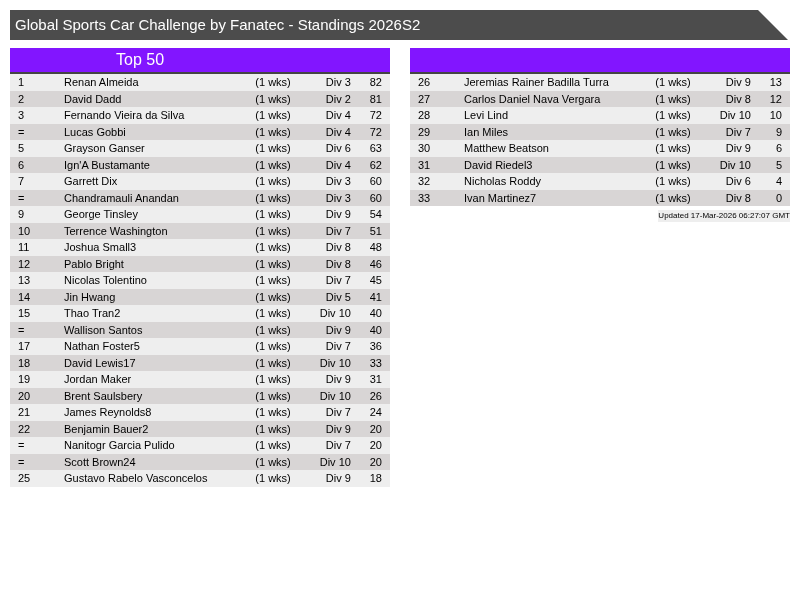Click Jeremias Rainer Badilla Turra
This screenshot has width=800, height=600.
[x=536, y=82]
